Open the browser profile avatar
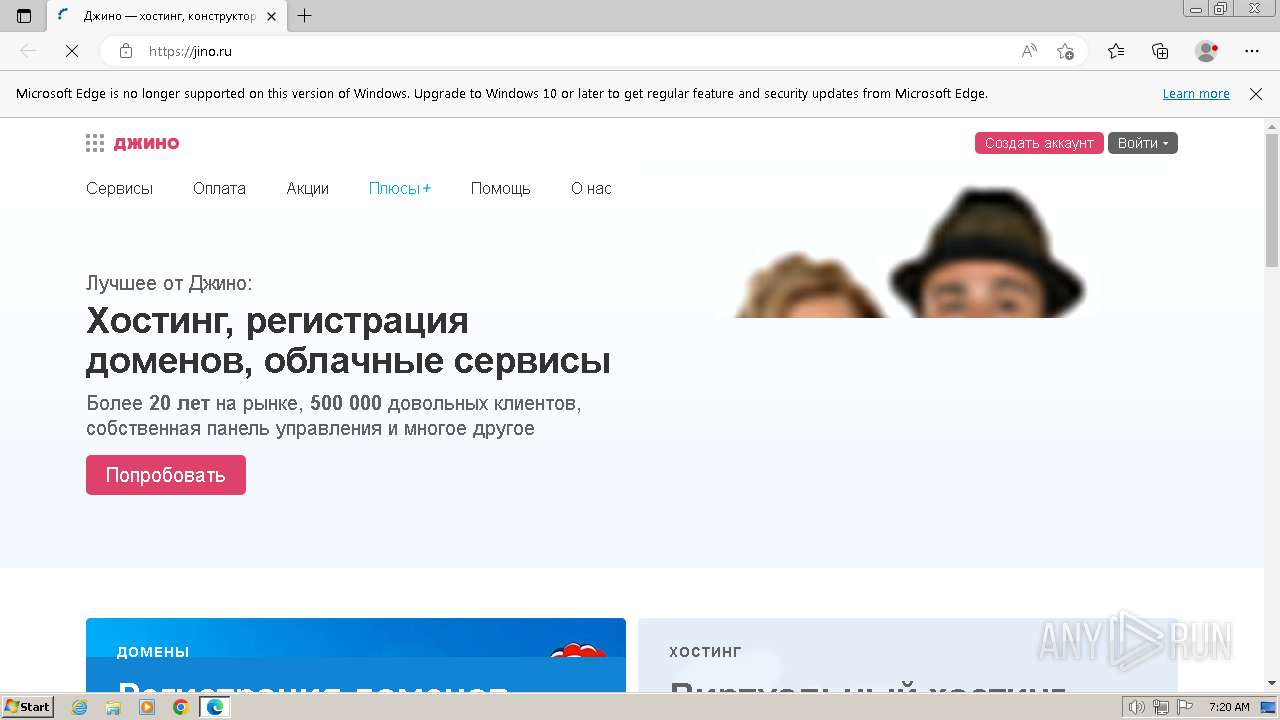 pos(1206,51)
